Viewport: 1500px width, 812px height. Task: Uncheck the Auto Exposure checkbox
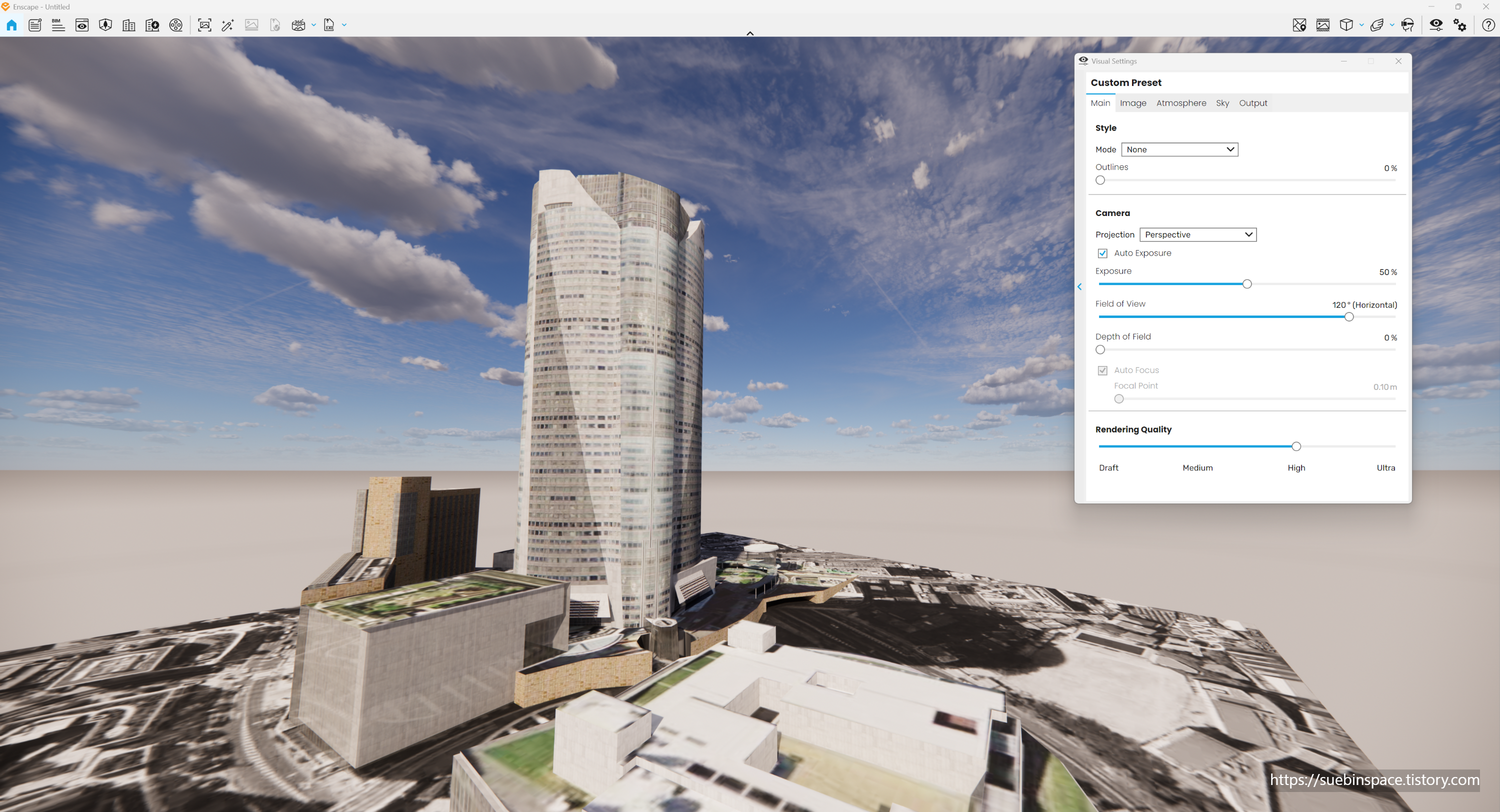pos(1102,253)
